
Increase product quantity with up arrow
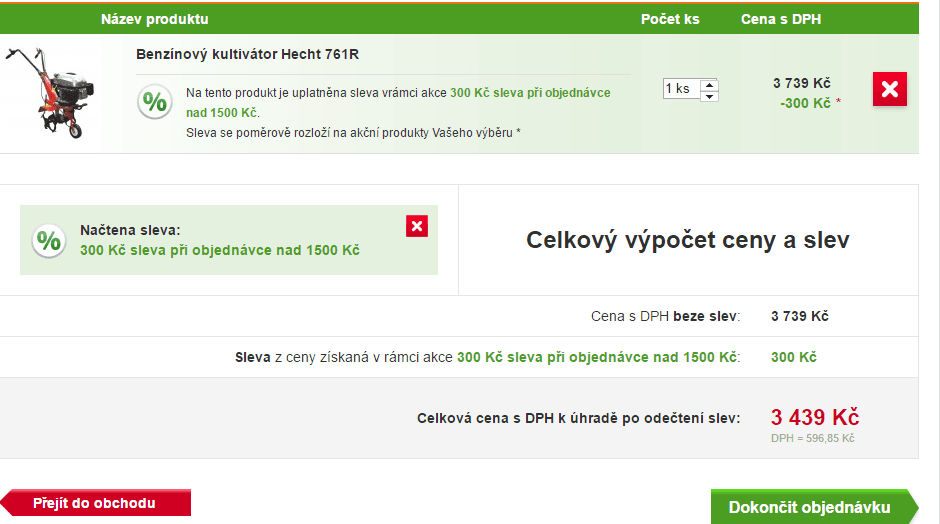(x=709, y=83)
